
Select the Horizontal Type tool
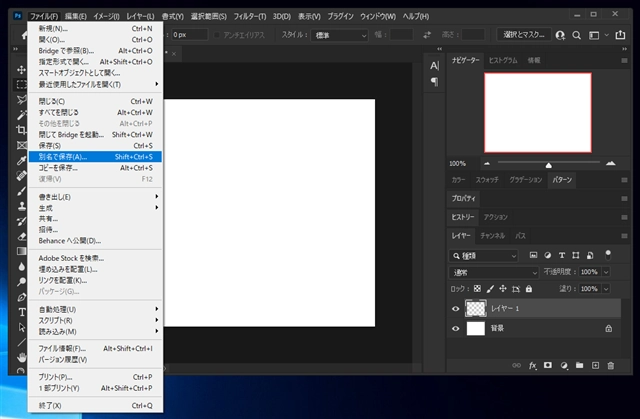point(21,312)
